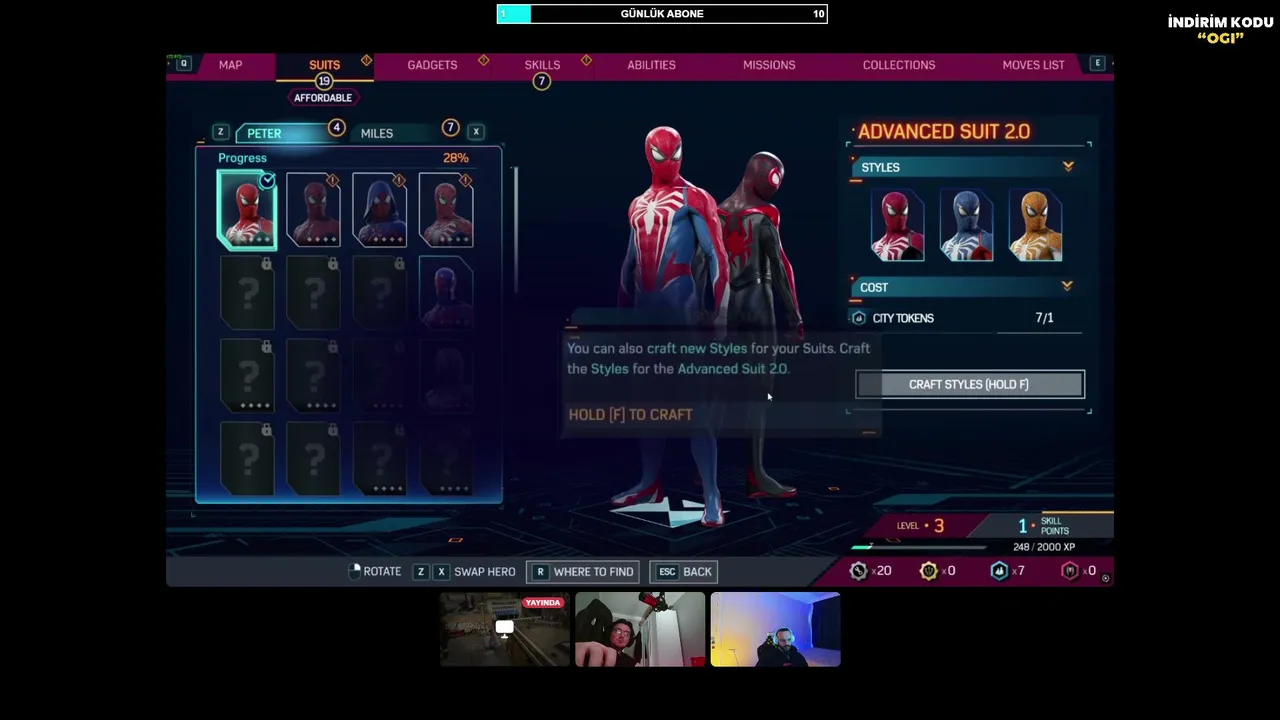Viewport: 1280px width, 720px height.
Task: Switch to the SKILLS tab
Action: [x=542, y=65]
